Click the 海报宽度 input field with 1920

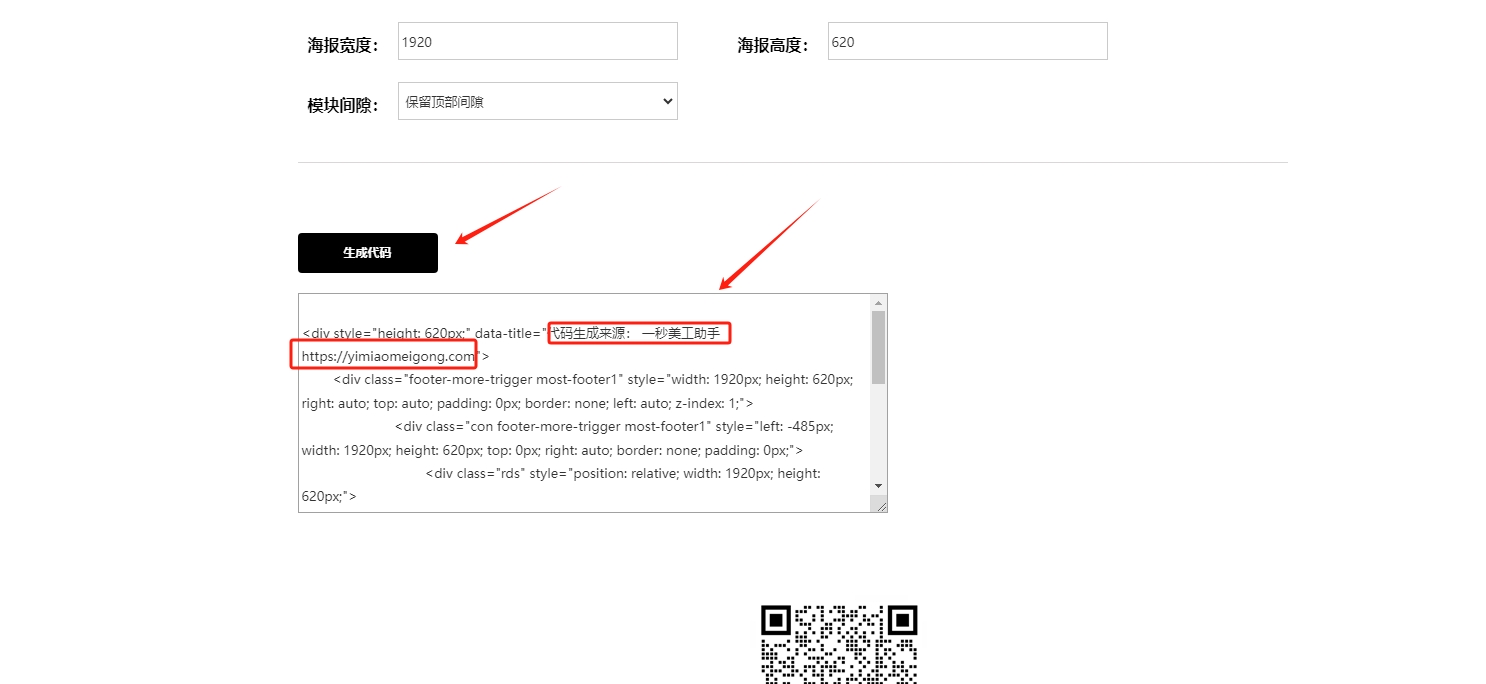tap(537, 41)
